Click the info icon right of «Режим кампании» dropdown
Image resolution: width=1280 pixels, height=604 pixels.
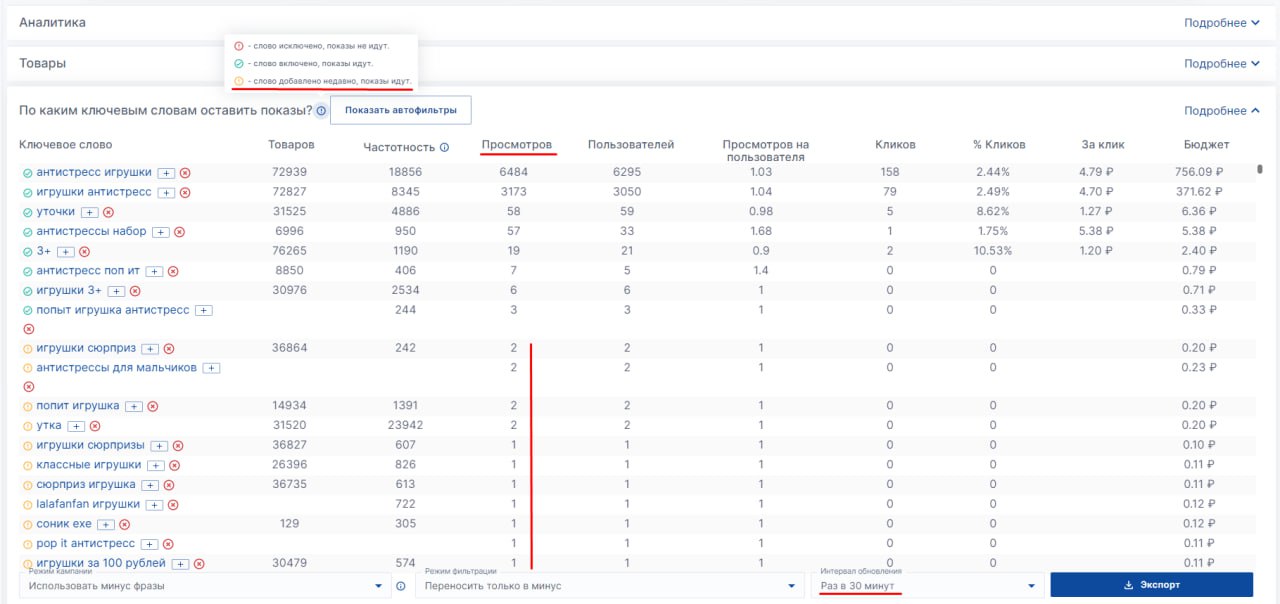pos(401,586)
